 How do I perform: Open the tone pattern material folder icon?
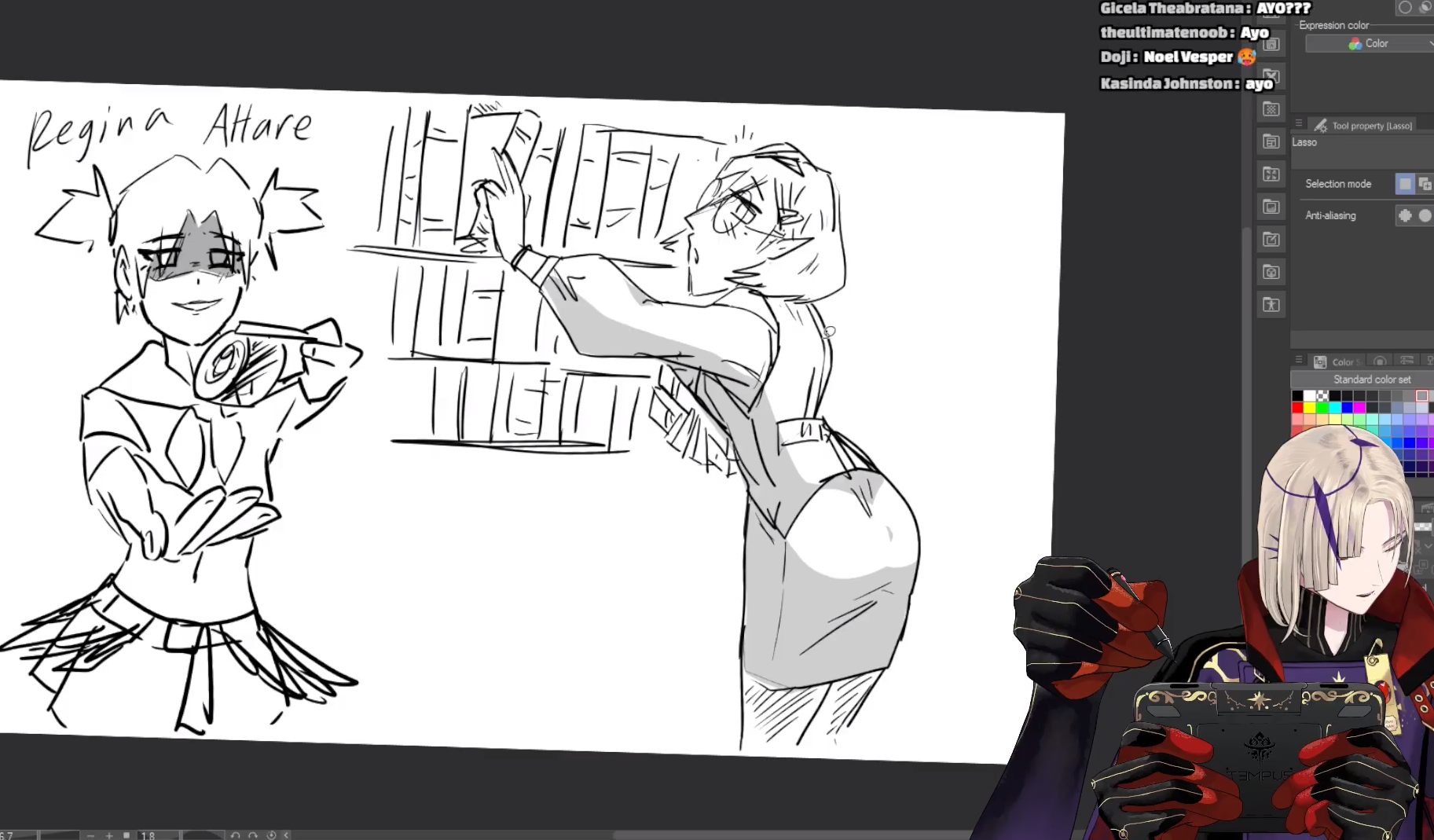[1271, 109]
